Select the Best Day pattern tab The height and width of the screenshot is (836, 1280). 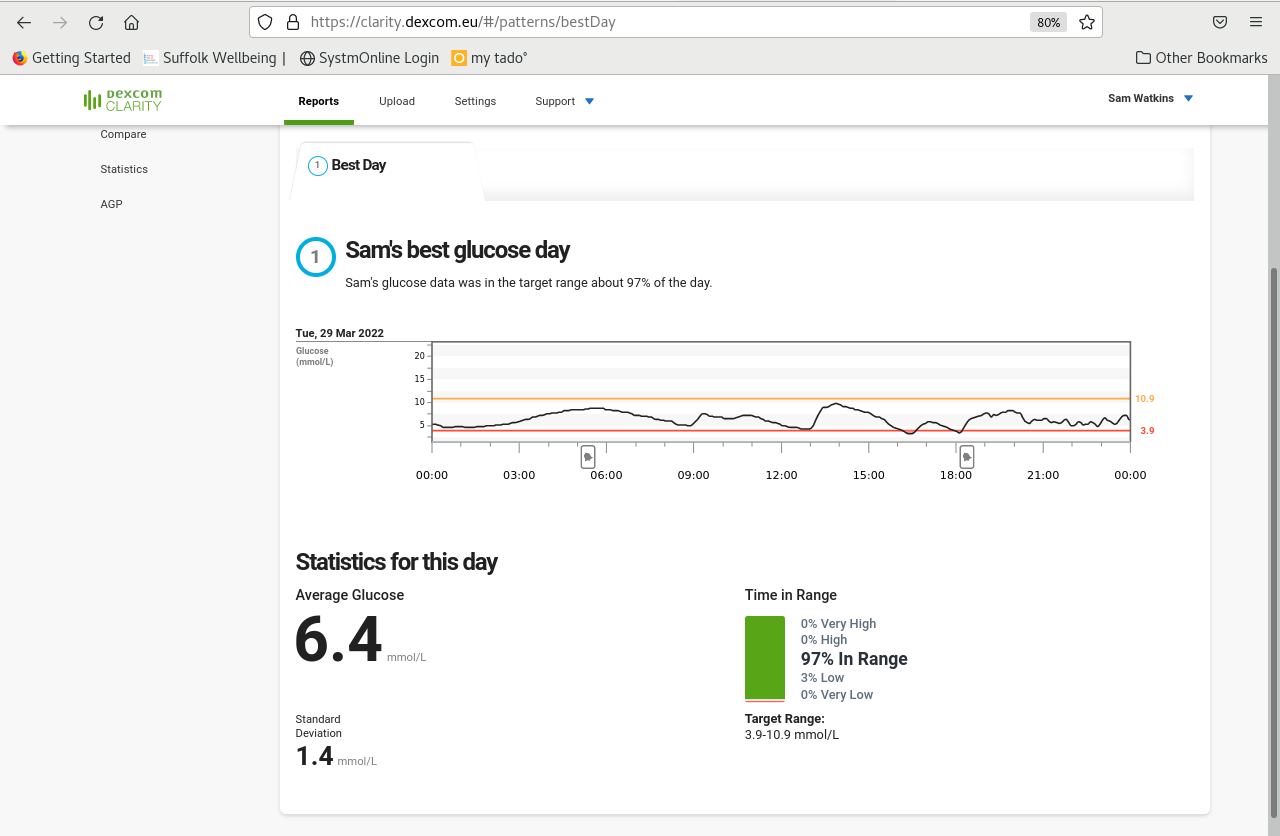click(x=358, y=166)
